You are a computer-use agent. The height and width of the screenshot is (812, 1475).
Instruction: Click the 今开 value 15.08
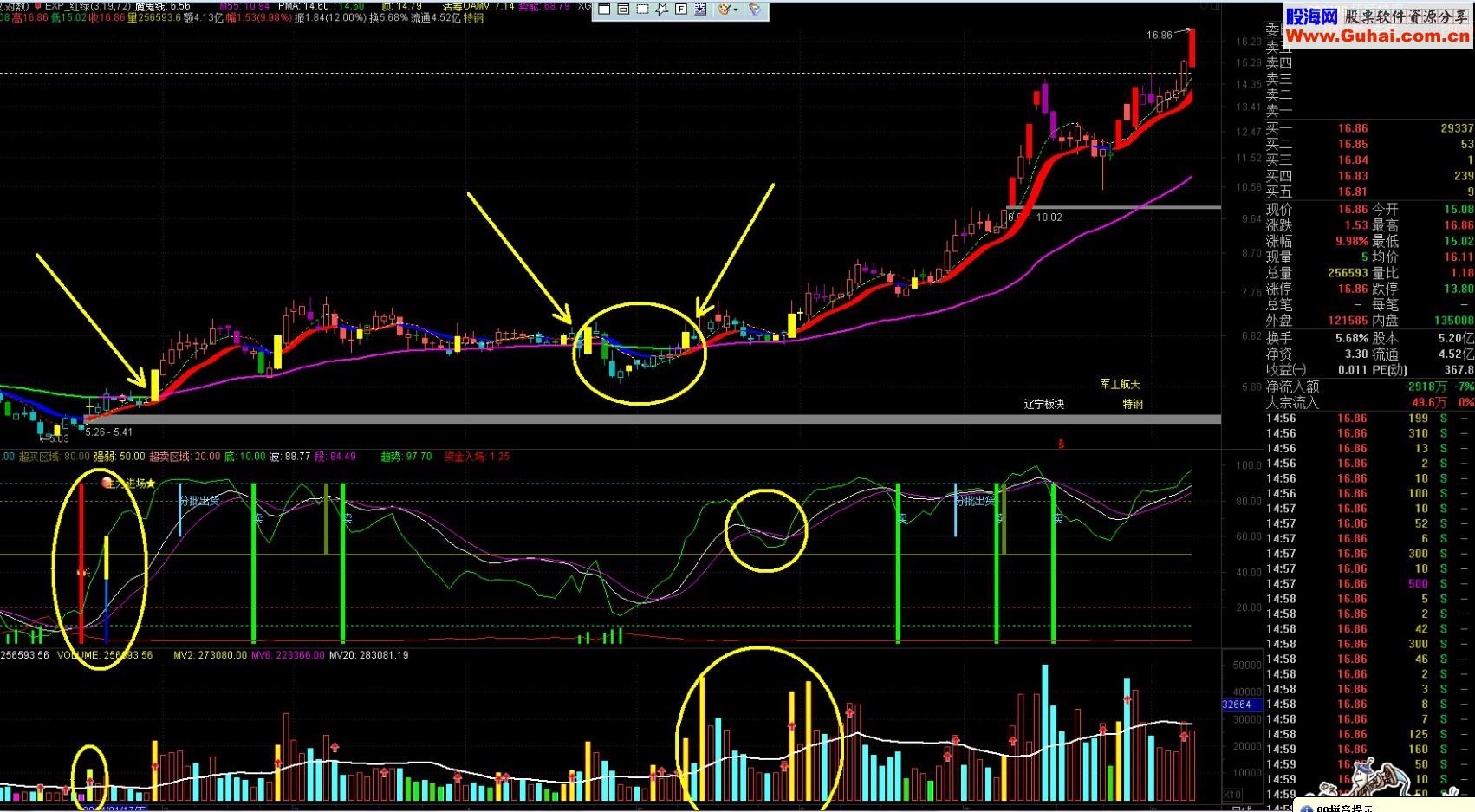(1459, 210)
